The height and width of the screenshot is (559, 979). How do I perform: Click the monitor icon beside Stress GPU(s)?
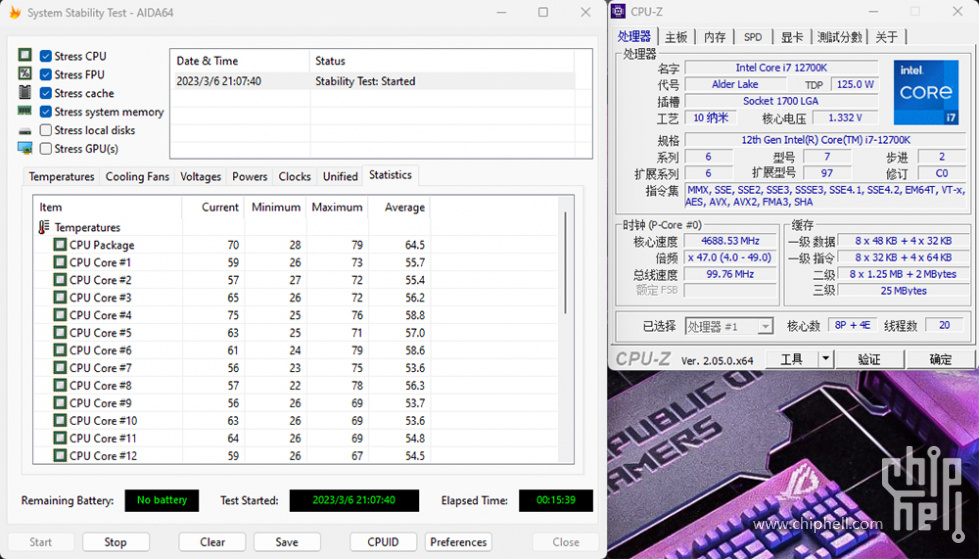(25, 149)
